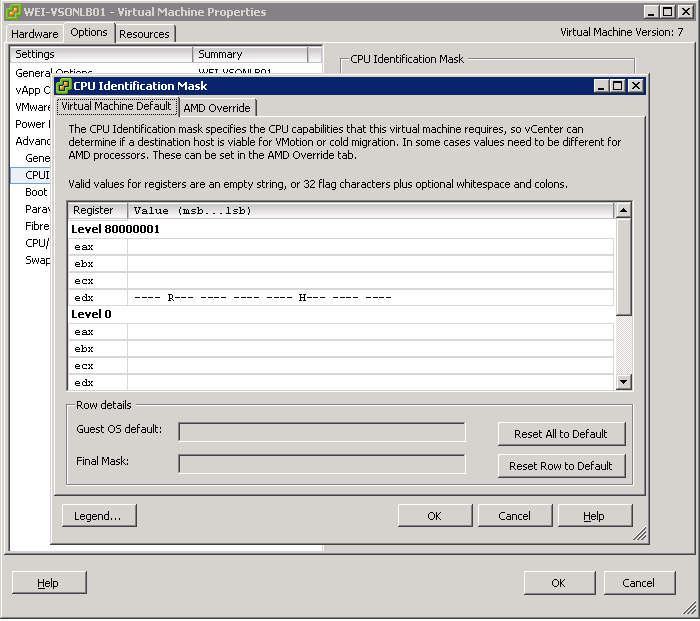Screen dimensions: 700x621
Task: Select Level 0 edx value cell
Action: [370, 382]
